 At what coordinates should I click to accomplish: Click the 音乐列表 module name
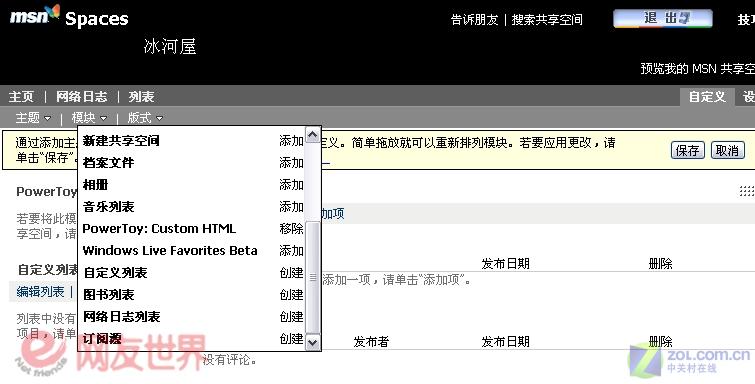[x=108, y=207]
